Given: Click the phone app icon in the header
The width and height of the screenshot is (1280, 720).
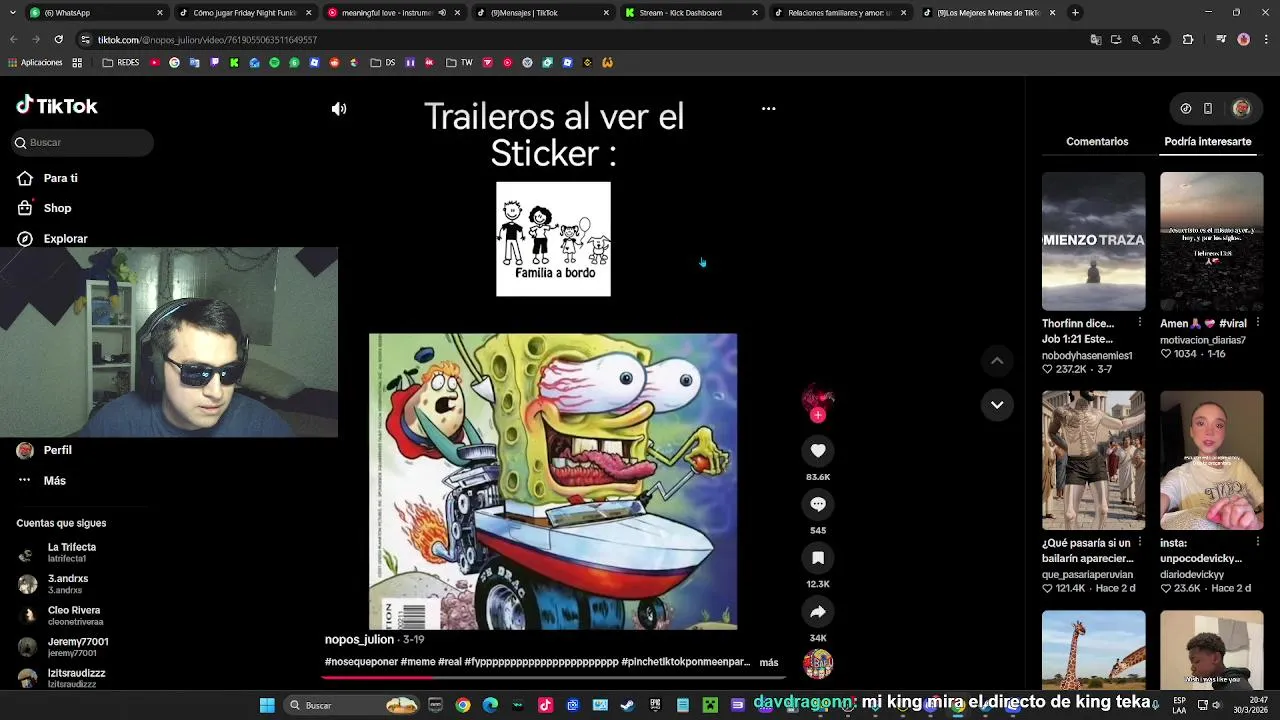Looking at the screenshot, I should 1208,108.
